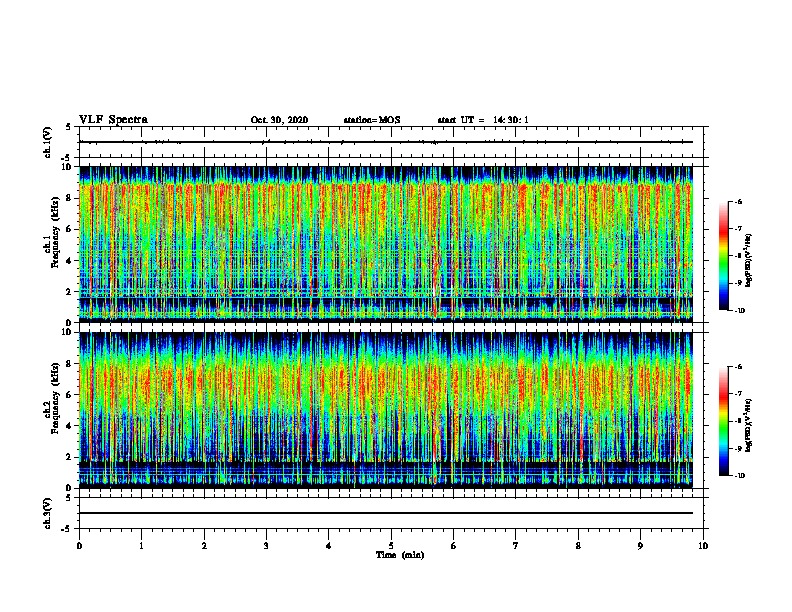Click the 6 kHz tick on ch.1 axis
This screenshot has height=612, width=792.
pos(70,229)
